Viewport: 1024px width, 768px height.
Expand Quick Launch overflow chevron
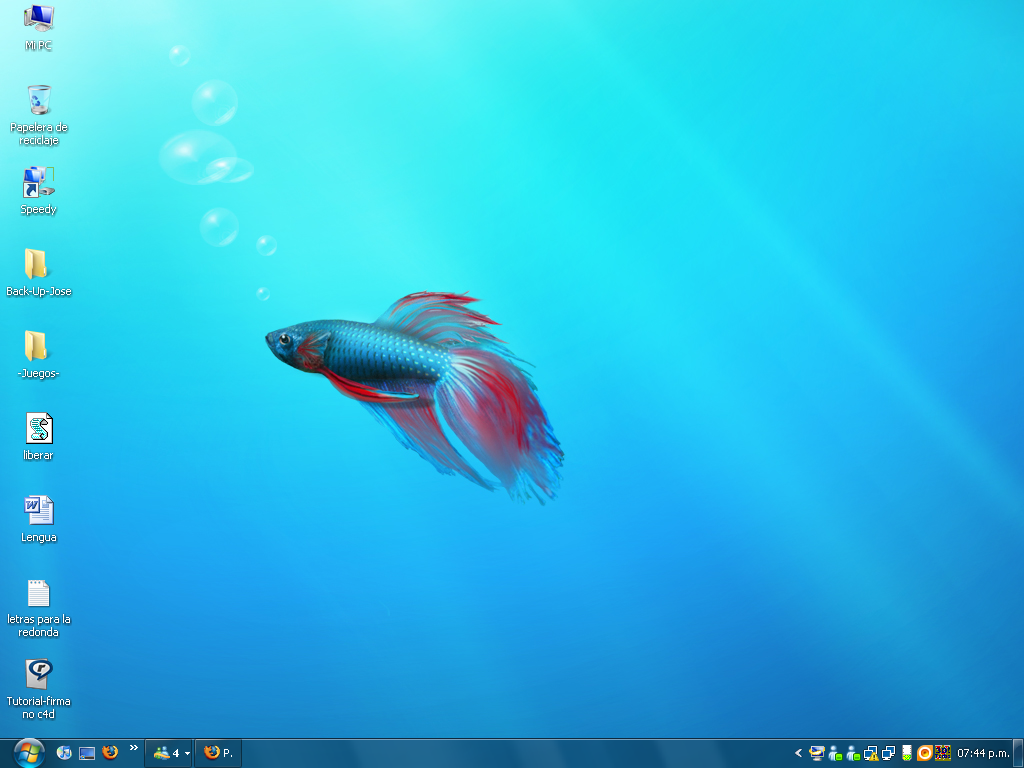point(134,748)
